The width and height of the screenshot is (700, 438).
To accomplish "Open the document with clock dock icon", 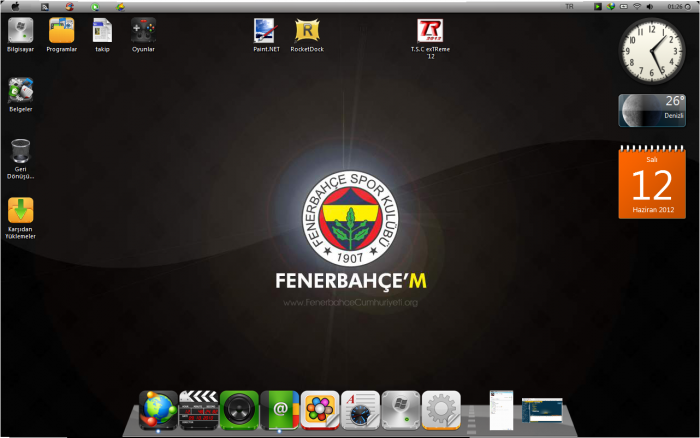I will click(x=360, y=410).
